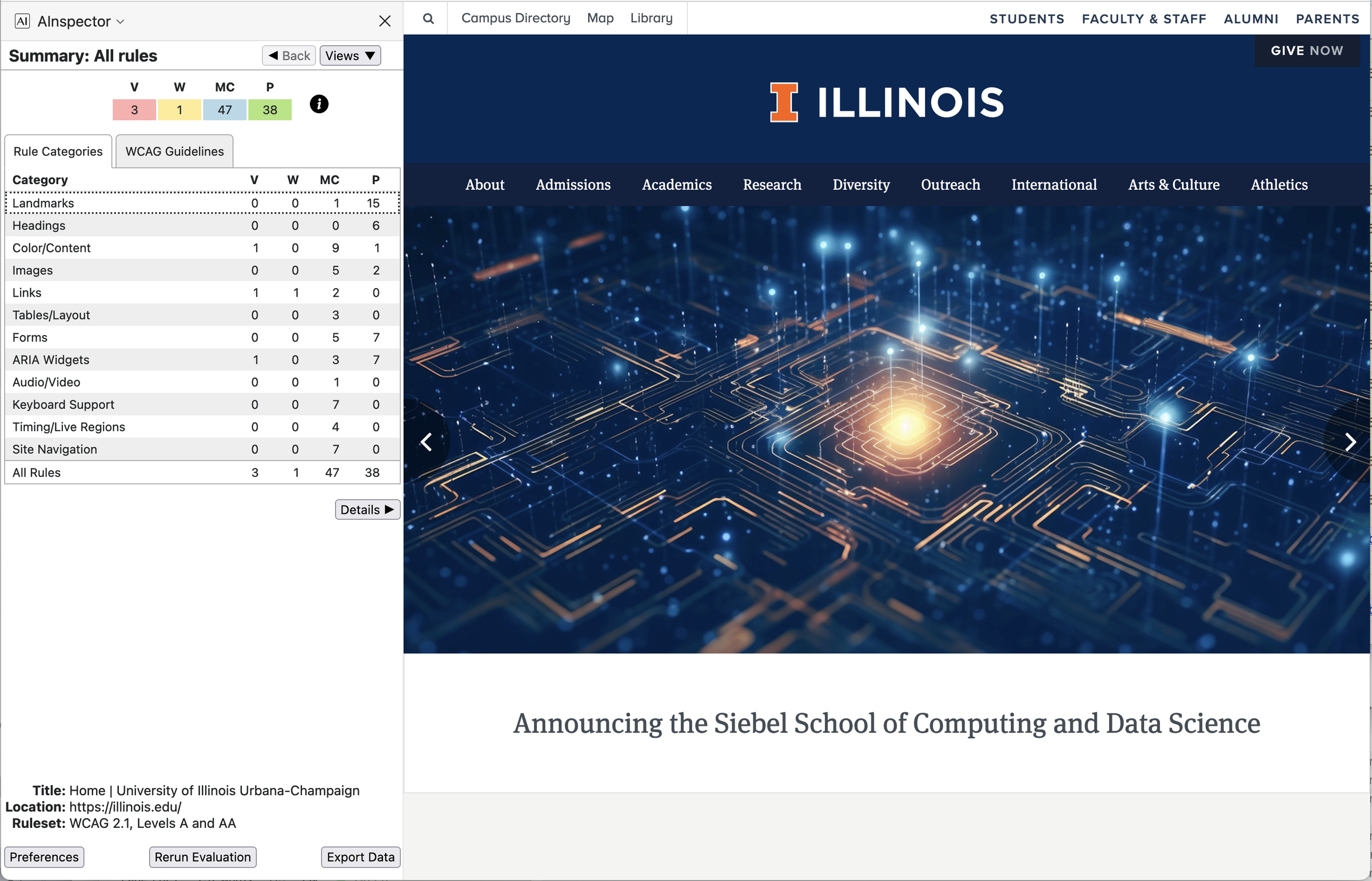Click the Export Data button

359,857
